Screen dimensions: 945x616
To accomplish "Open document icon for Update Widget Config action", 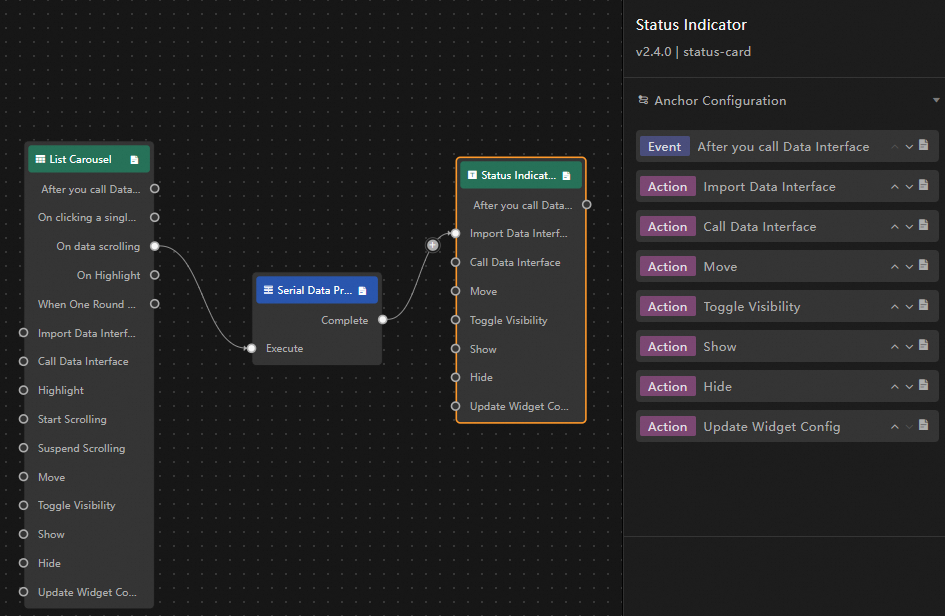I will [923, 426].
